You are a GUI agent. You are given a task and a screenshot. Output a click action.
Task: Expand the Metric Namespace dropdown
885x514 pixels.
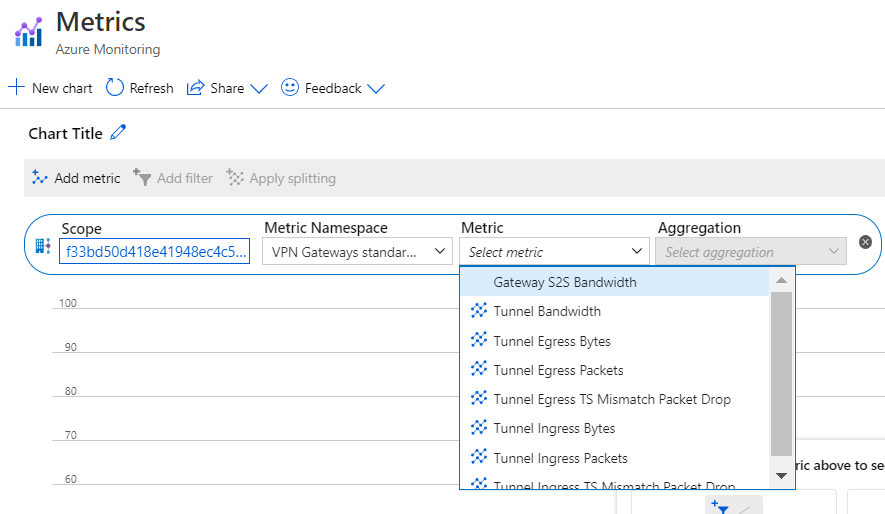[357, 252]
